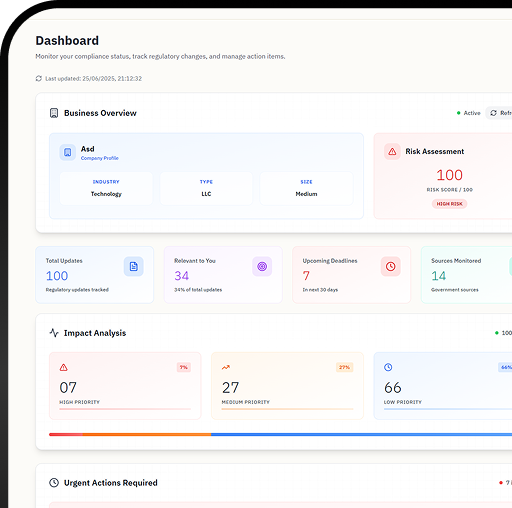
Task: Click the Business Overview building icon
Action: click(54, 113)
